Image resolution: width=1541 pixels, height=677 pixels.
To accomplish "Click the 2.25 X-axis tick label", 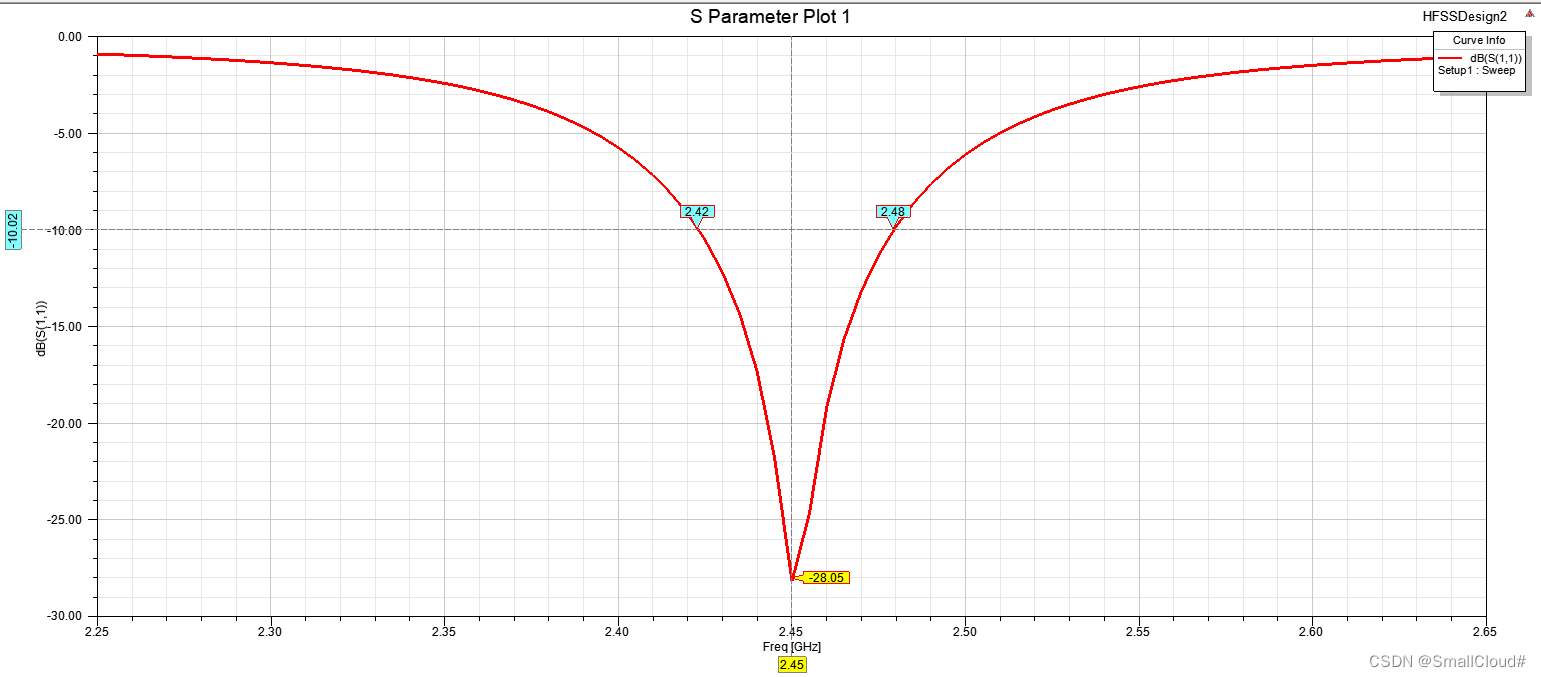I will pyautogui.click(x=97, y=632).
